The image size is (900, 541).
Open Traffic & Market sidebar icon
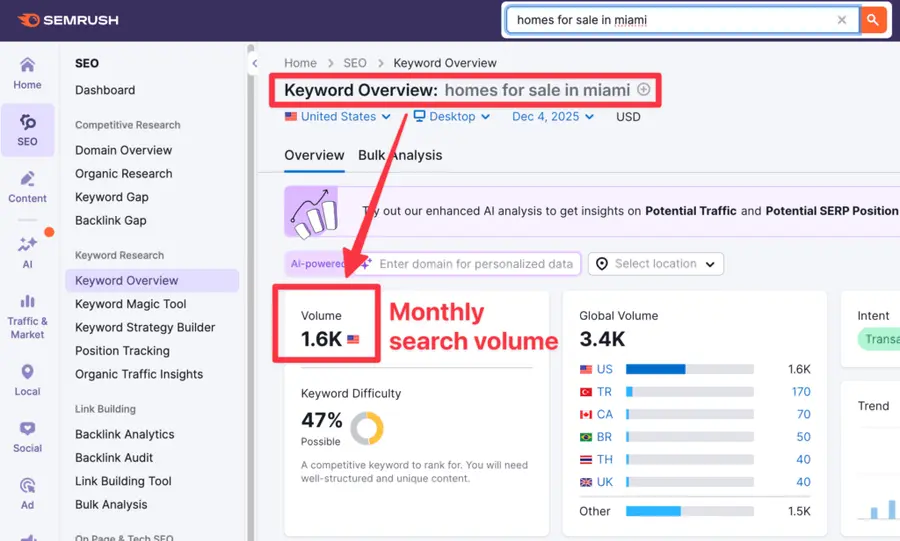[x=27, y=316]
